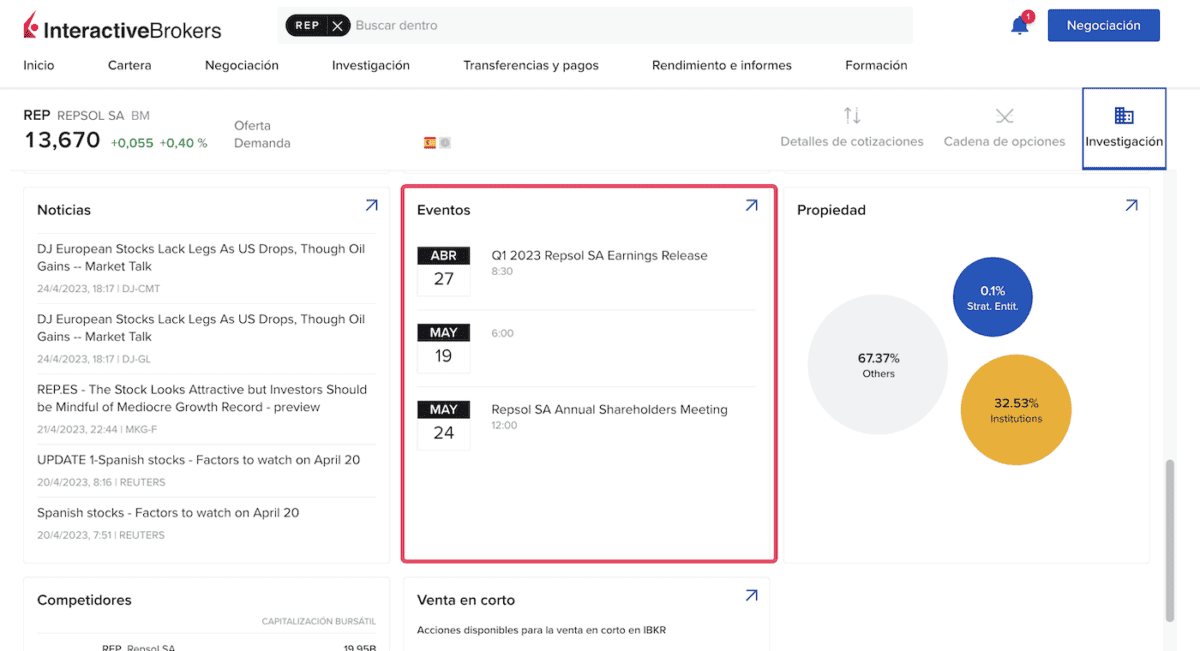
Task: Open the Investigación navigation menu item
Action: click(371, 65)
